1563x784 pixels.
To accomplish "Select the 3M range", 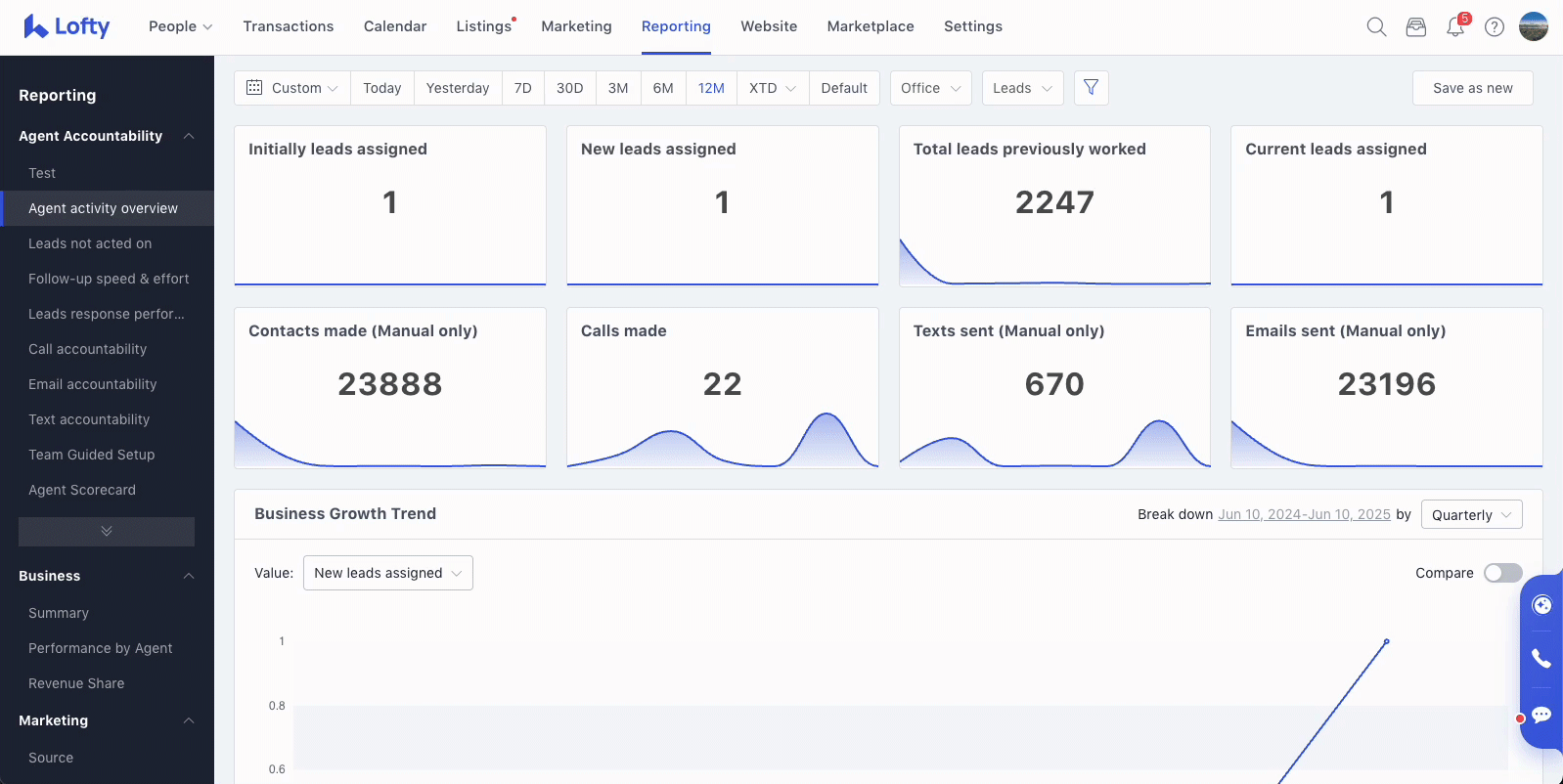I will 618,88.
